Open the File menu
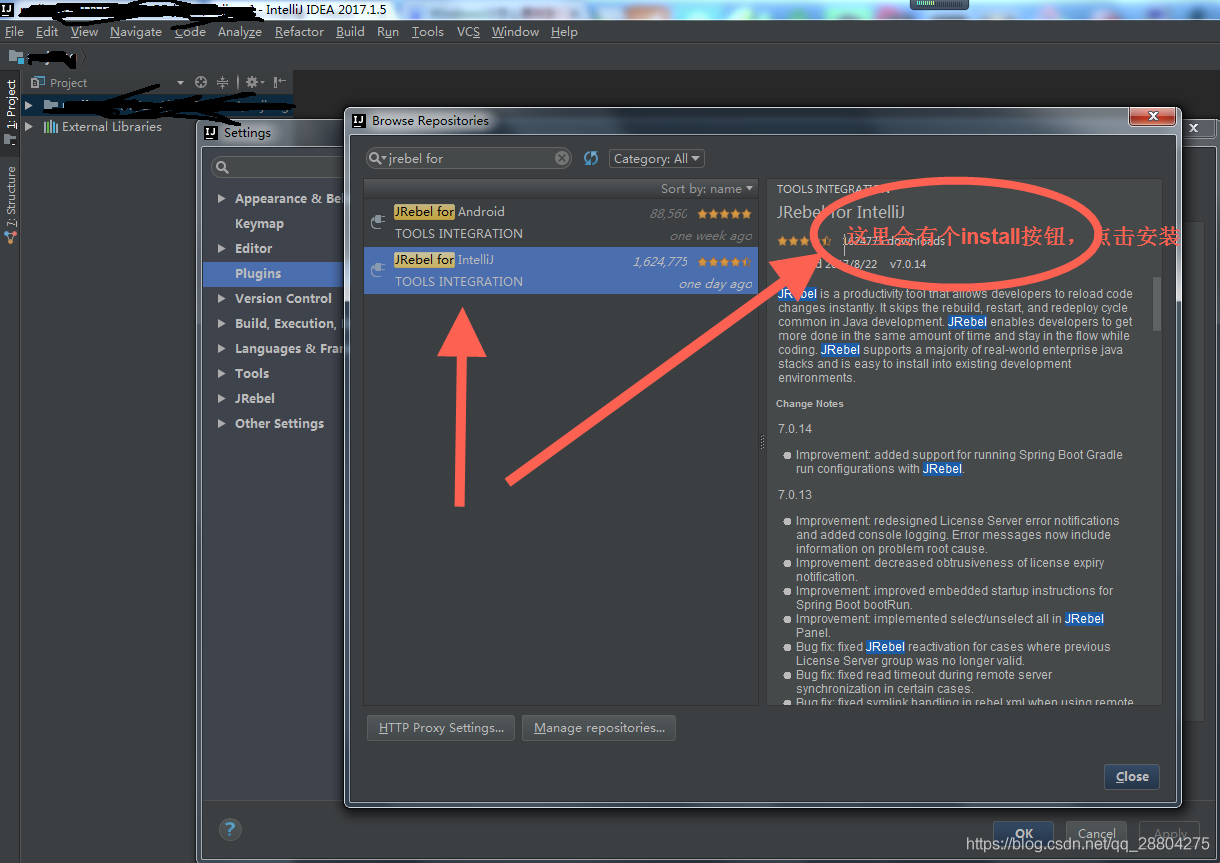Image resolution: width=1220 pixels, height=863 pixels. click(x=14, y=32)
